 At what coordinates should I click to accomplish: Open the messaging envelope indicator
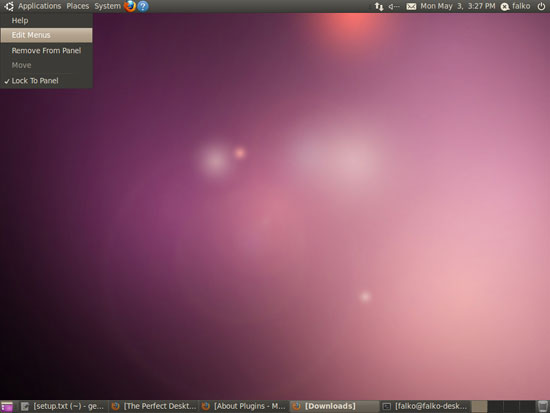coord(411,6)
